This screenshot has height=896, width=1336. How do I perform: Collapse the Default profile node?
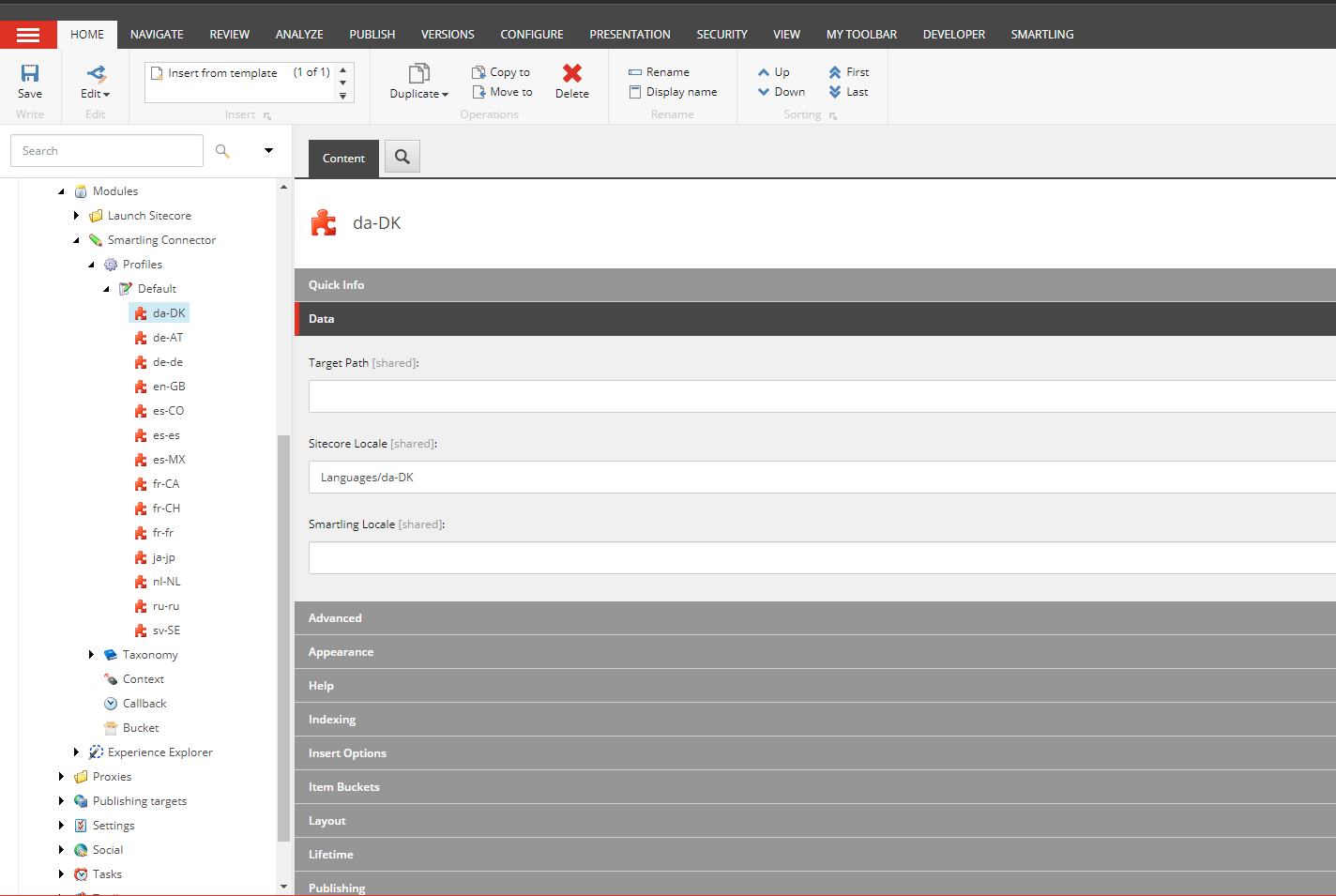coord(107,289)
